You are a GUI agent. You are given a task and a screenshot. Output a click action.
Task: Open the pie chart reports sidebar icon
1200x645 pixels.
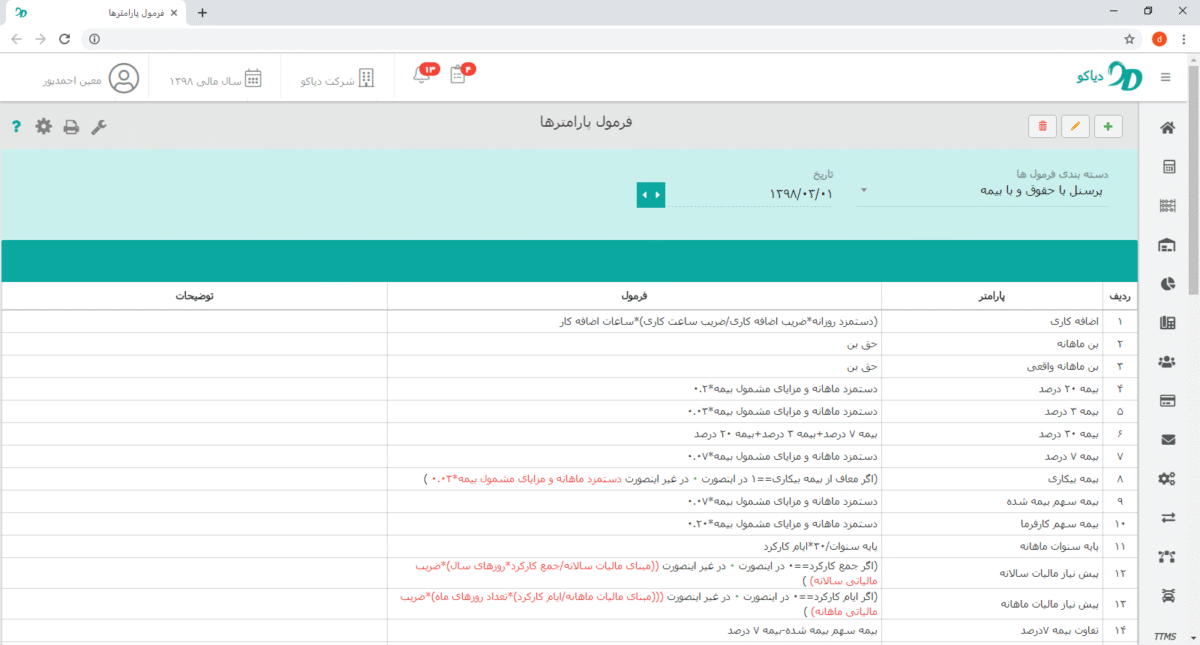tap(1166, 284)
